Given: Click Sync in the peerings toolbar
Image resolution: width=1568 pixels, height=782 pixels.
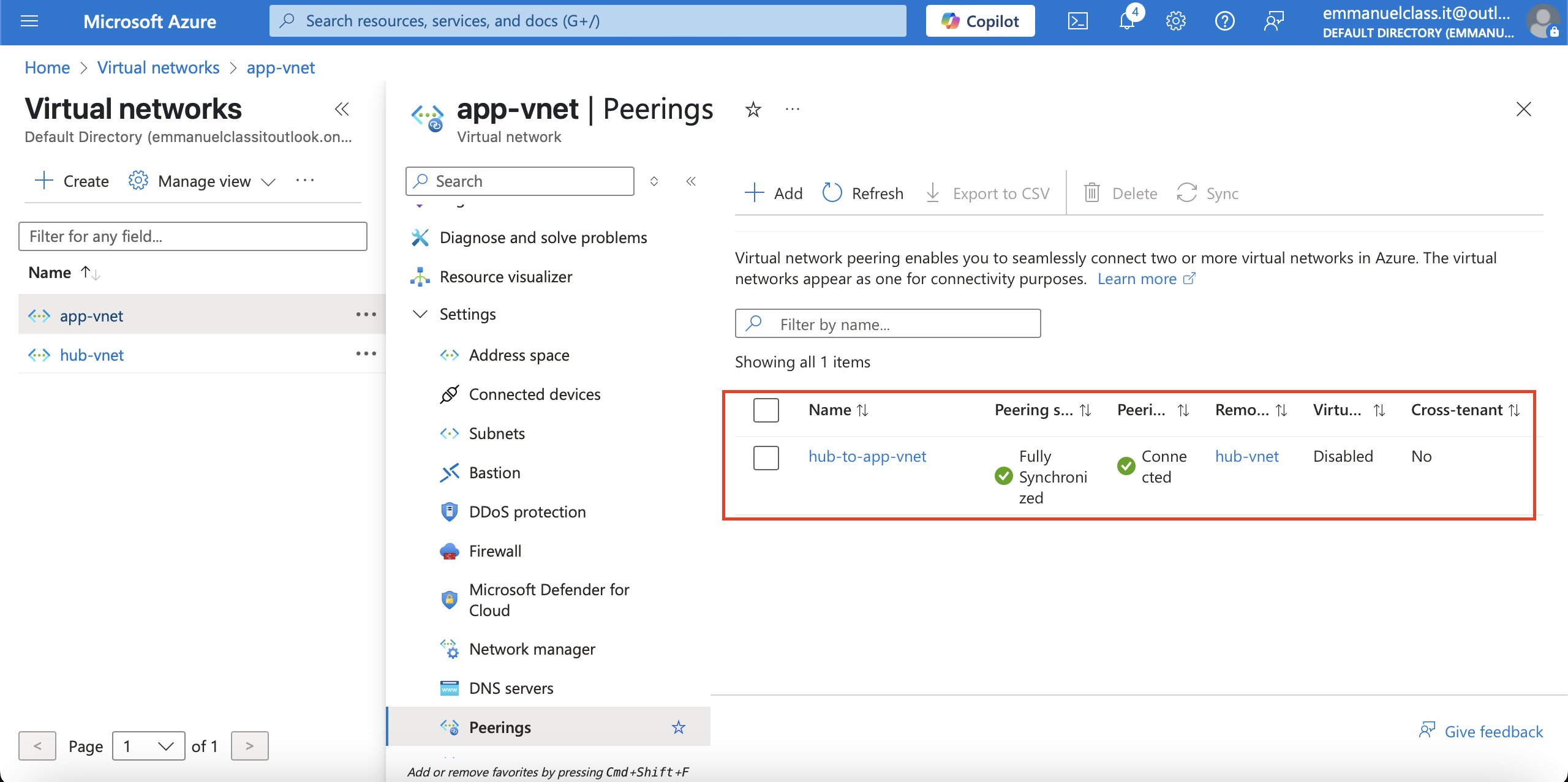Looking at the screenshot, I should coord(1208,194).
